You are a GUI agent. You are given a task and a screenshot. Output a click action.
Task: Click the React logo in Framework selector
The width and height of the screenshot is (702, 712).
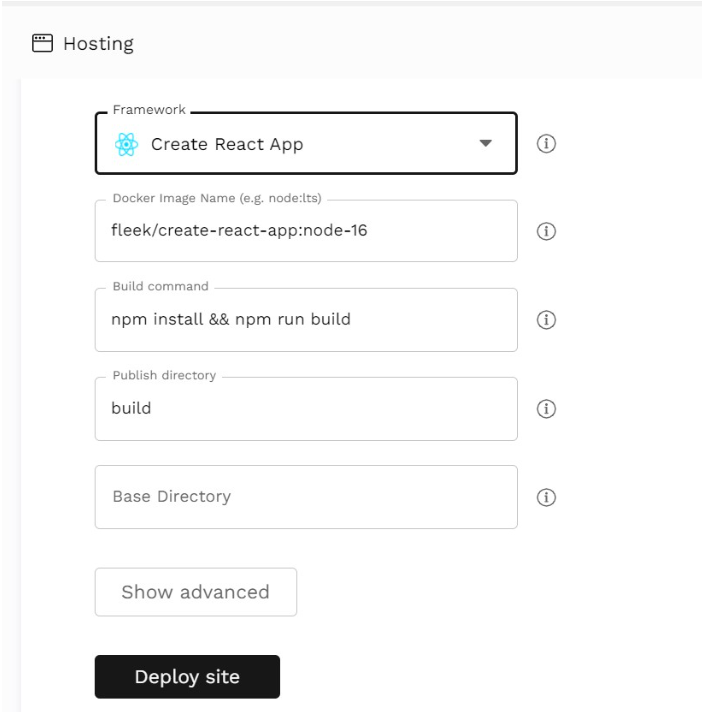pyautogui.click(x=126, y=144)
